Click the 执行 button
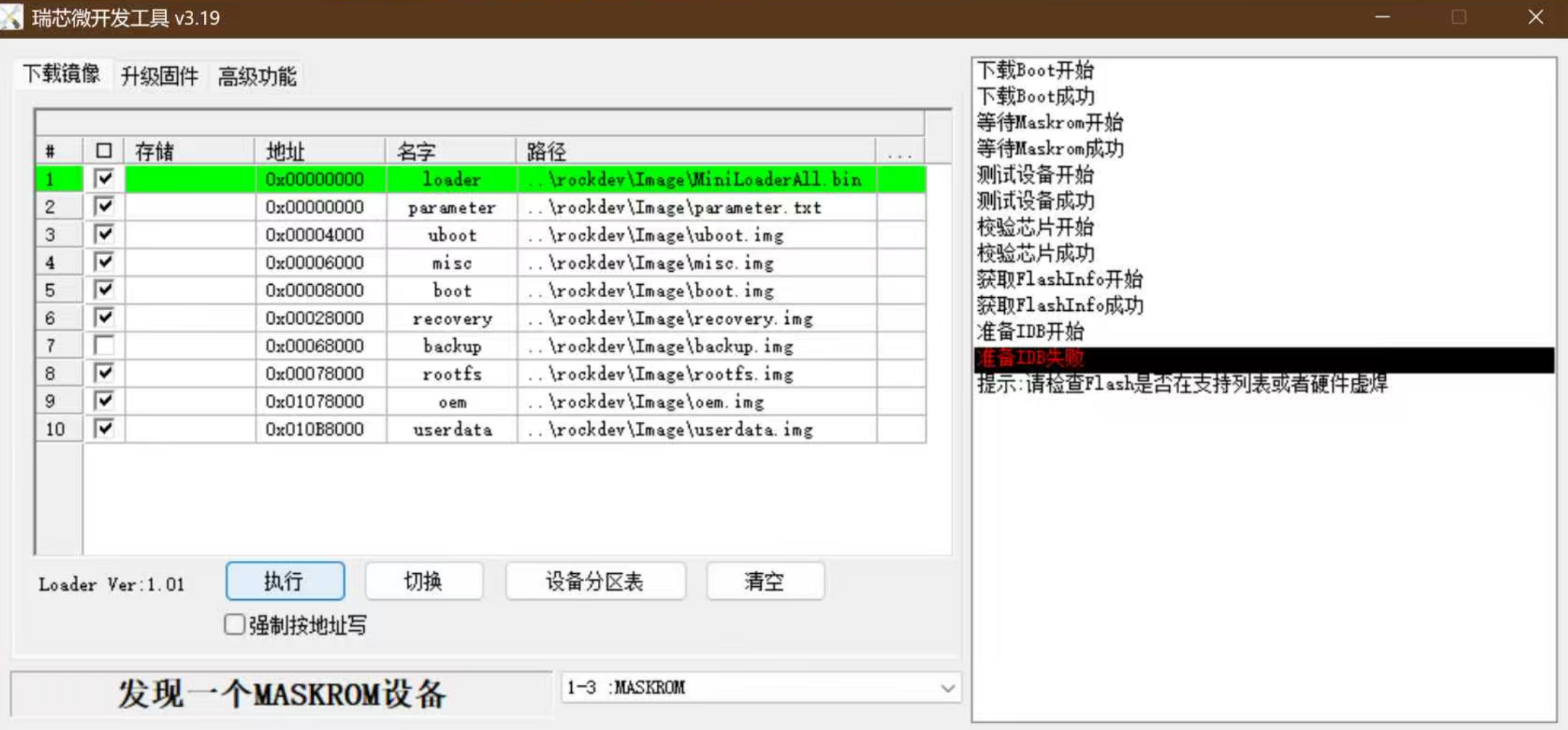This screenshot has height=730, width=1568. coord(285,581)
